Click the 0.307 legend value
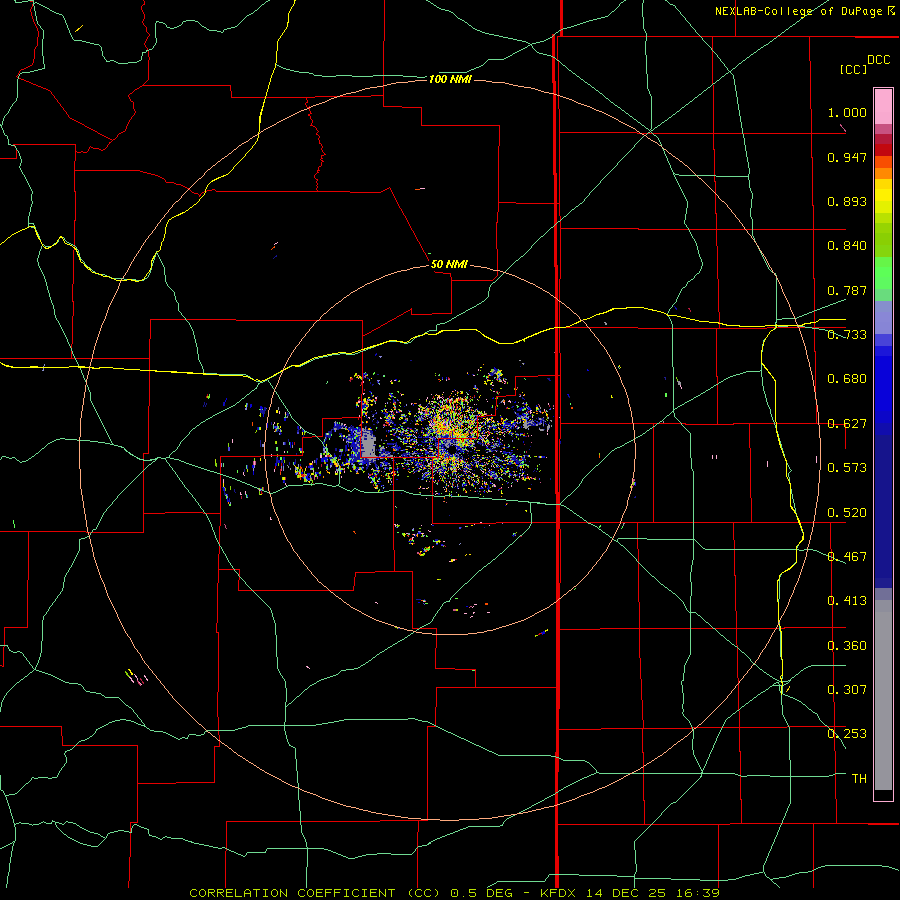The height and width of the screenshot is (900, 900). 847,690
